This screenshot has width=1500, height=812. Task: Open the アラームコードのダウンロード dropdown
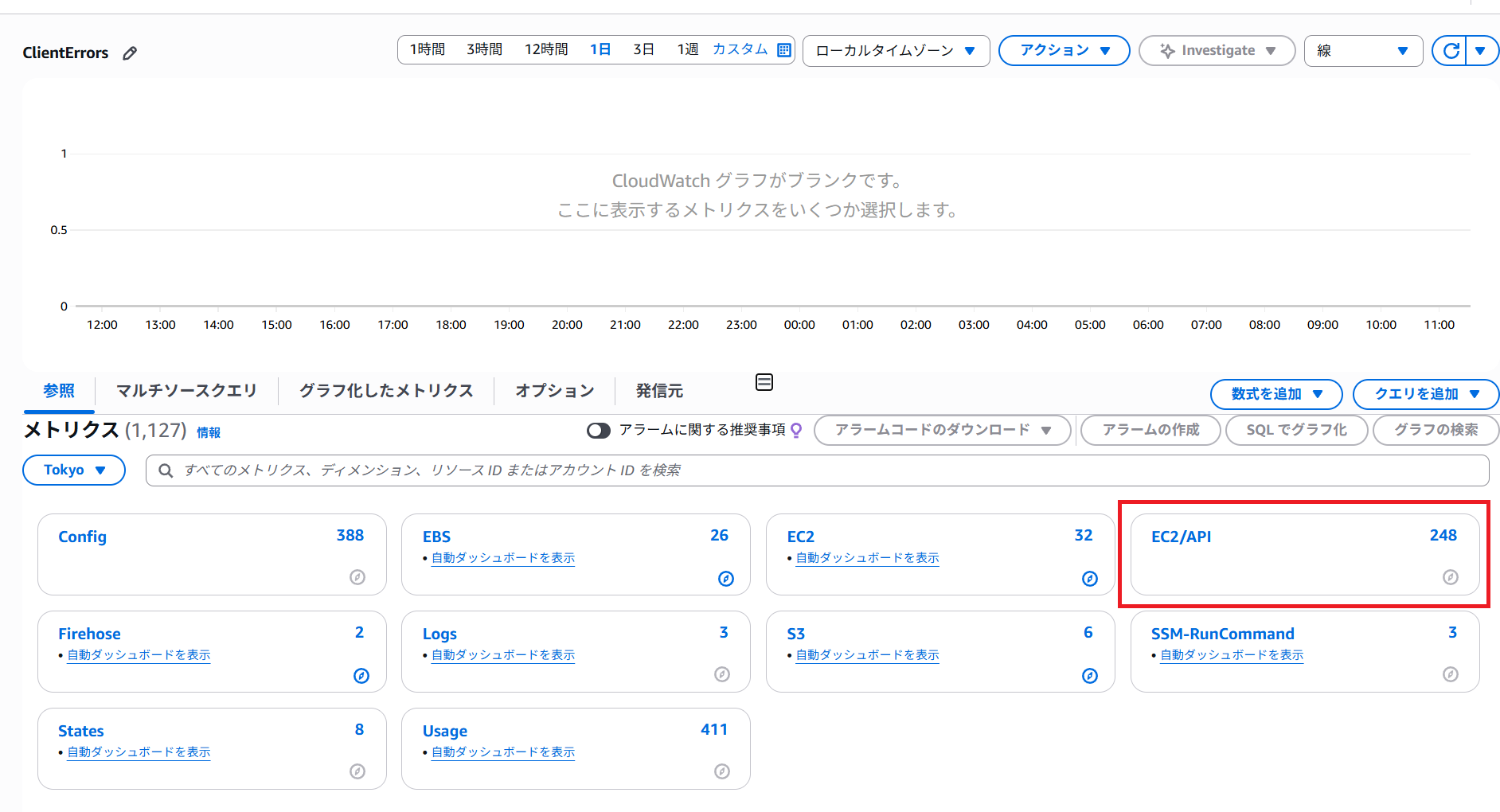[x=943, y=430]
